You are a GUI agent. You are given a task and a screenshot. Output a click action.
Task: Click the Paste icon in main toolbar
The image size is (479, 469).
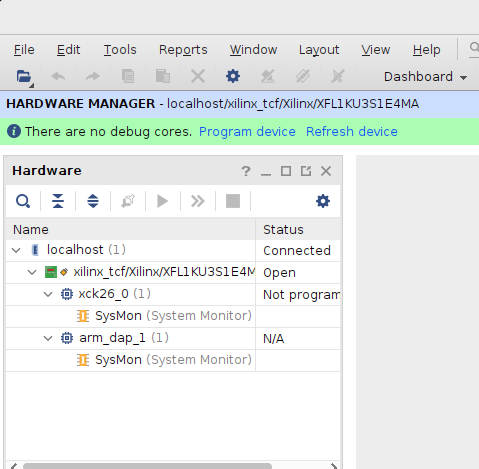tap(163, 77)
